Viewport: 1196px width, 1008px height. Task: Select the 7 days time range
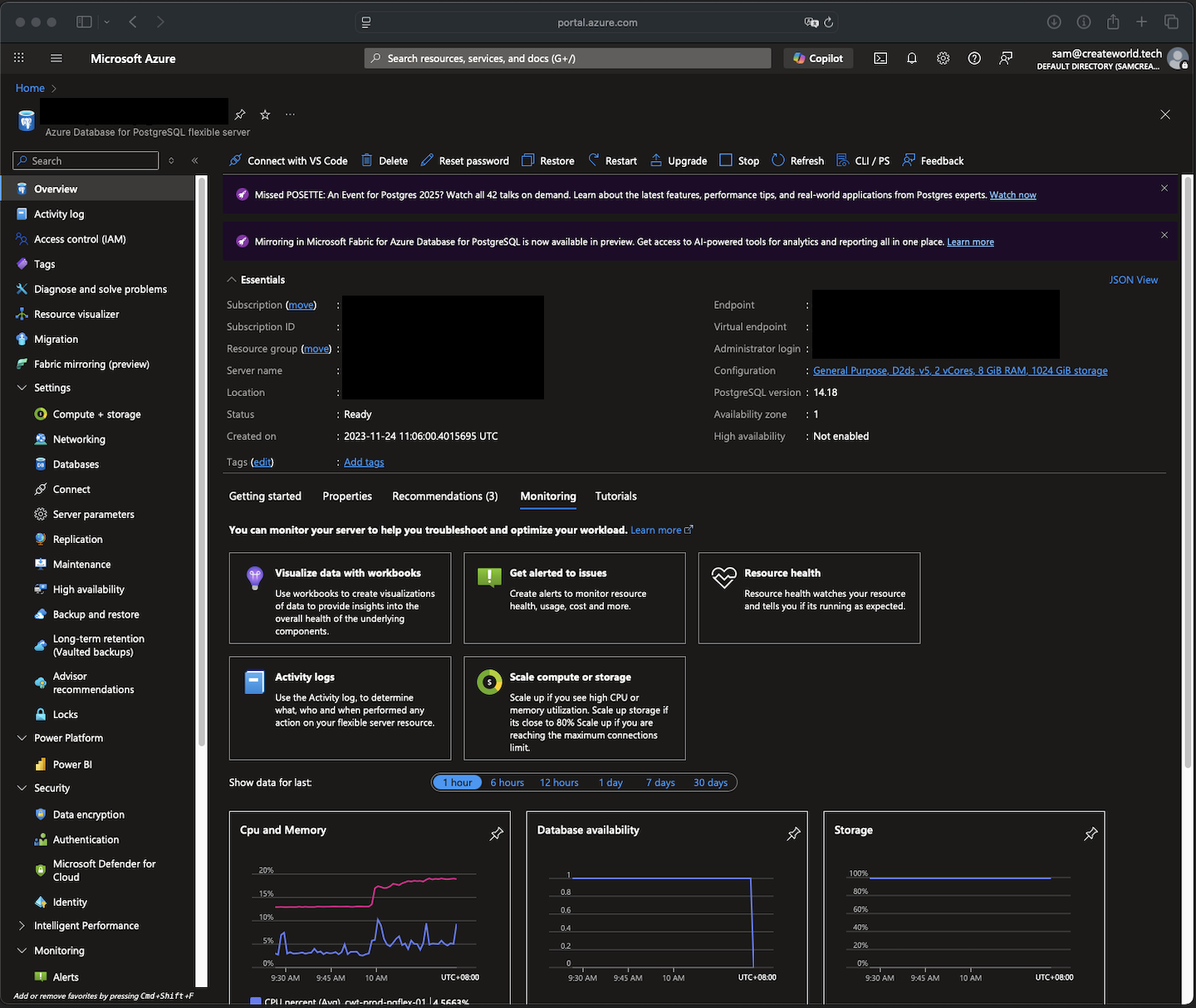pyautogui.click(x=660, y=782)
